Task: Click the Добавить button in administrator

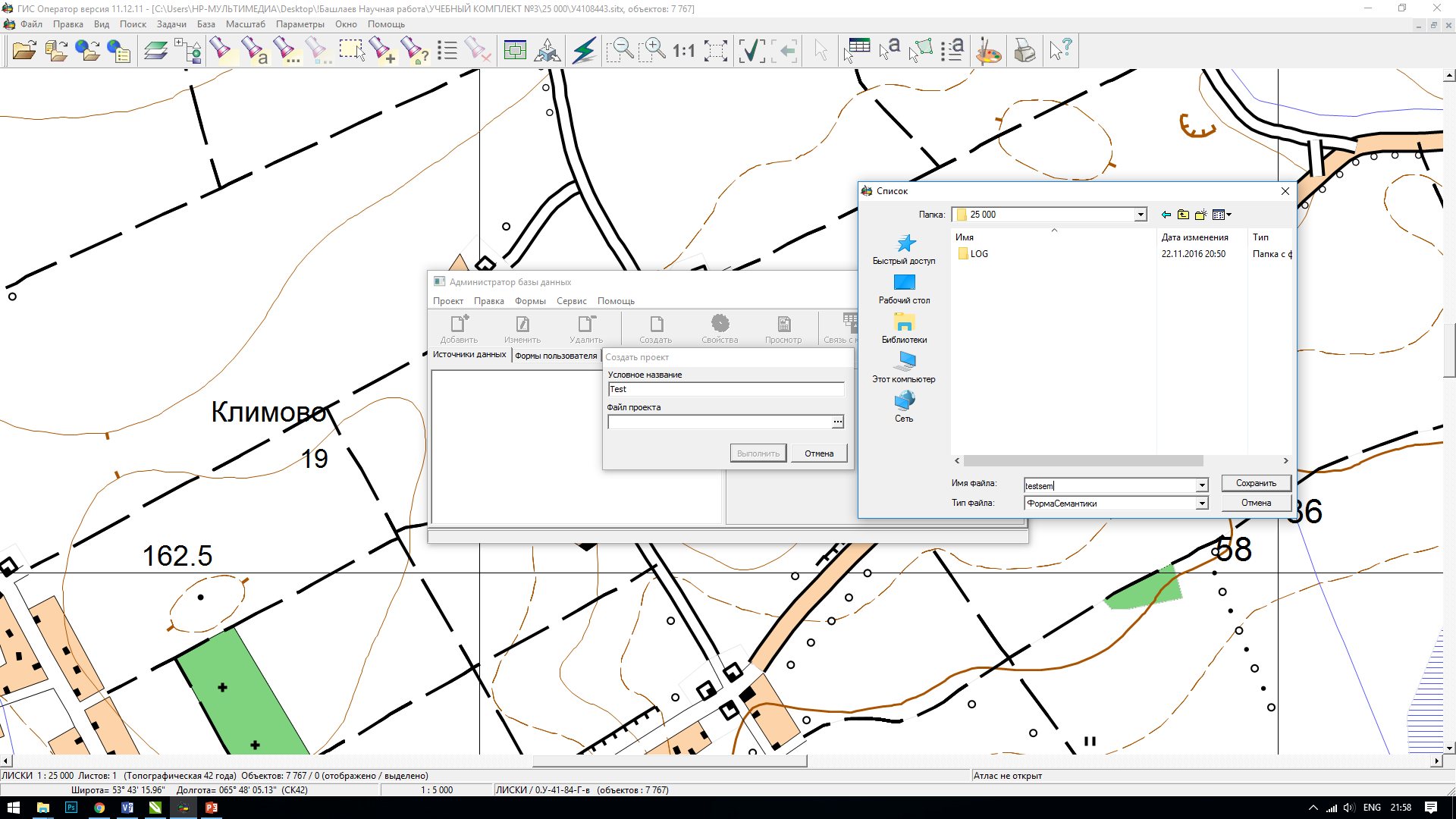Action: [459, 329]
